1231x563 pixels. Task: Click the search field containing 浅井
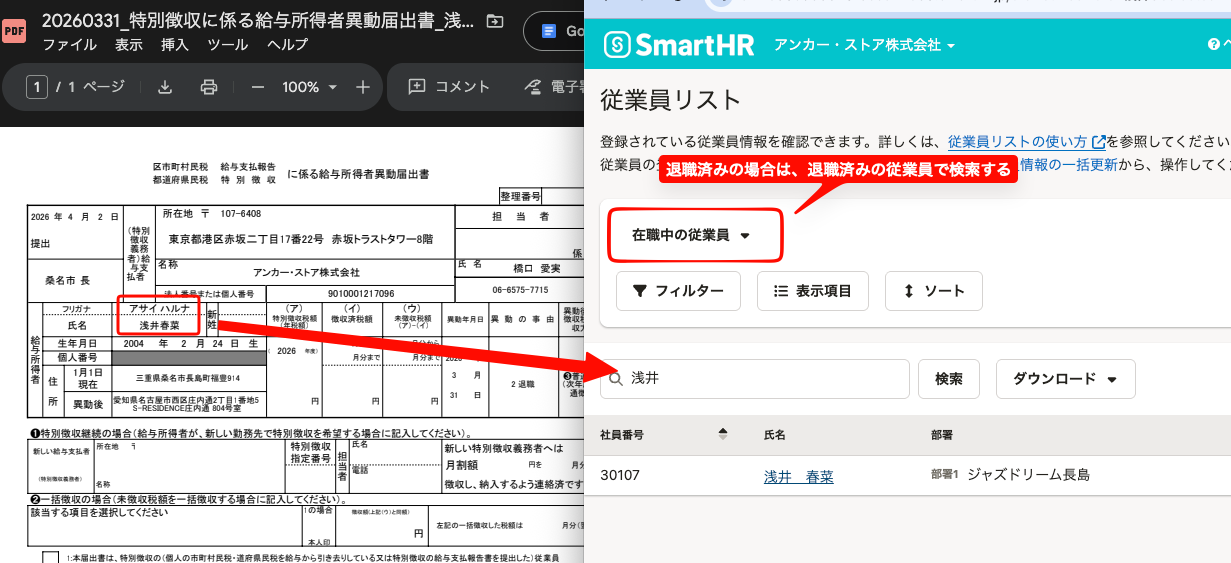(x=754, y=379)
